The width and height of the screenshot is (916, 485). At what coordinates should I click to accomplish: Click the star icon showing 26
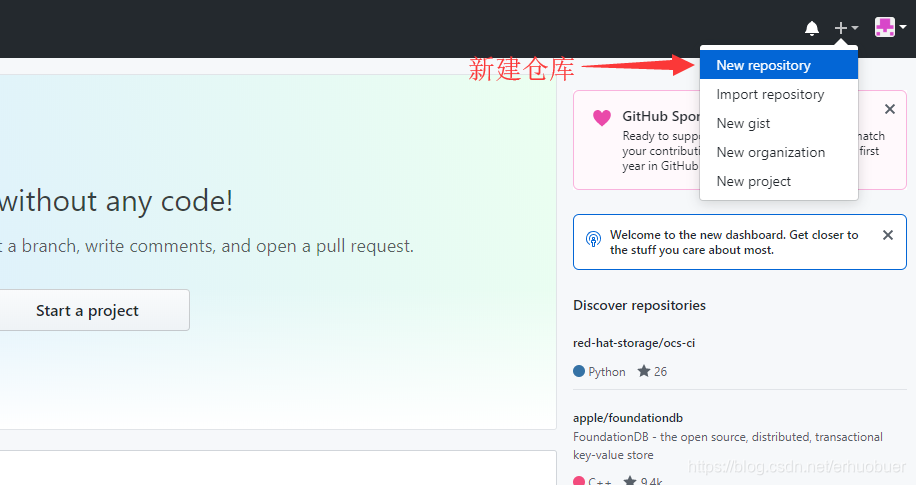click(x=644, y=371)
